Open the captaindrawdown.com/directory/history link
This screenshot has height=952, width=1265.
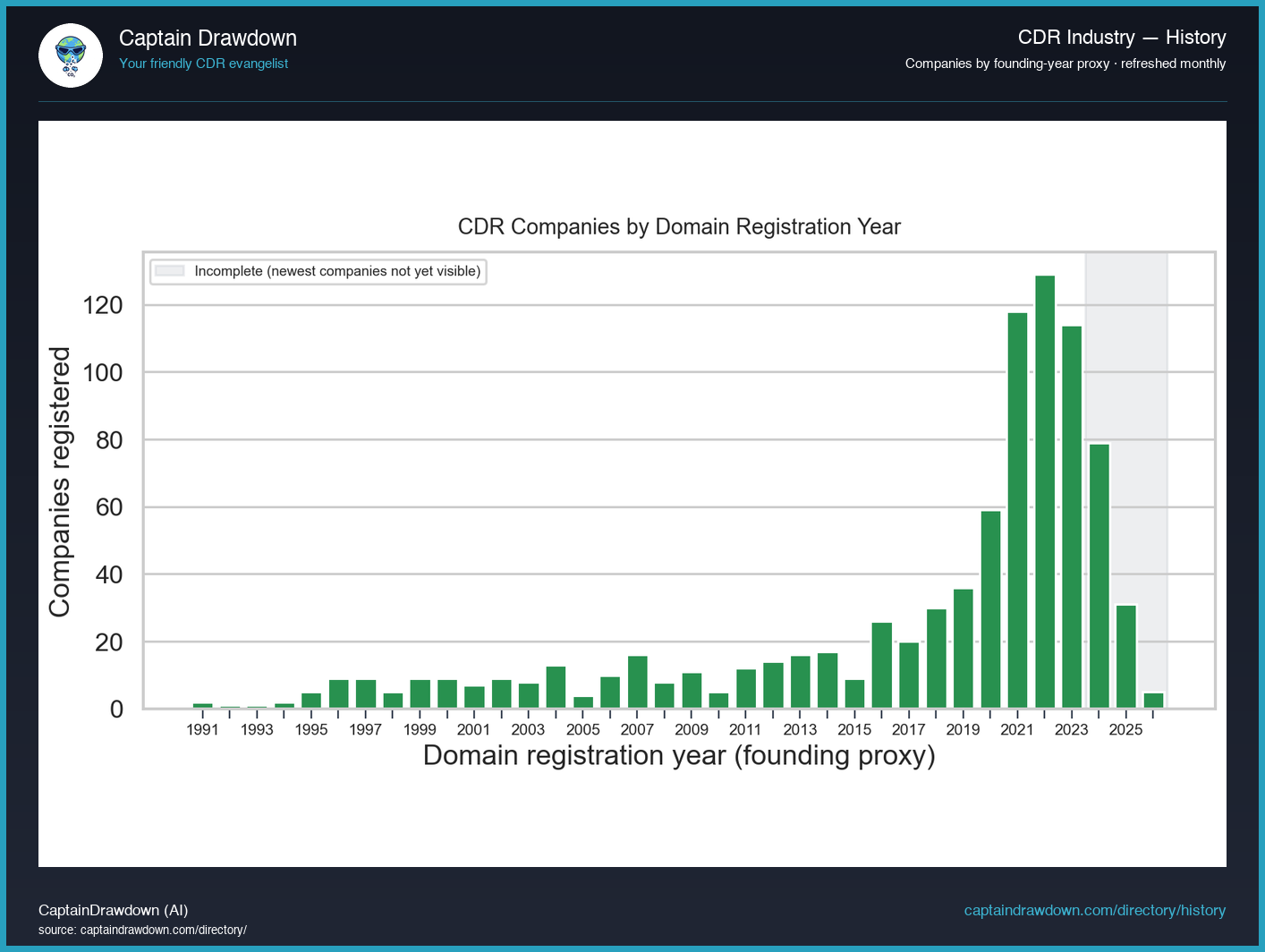point(1094,910)
